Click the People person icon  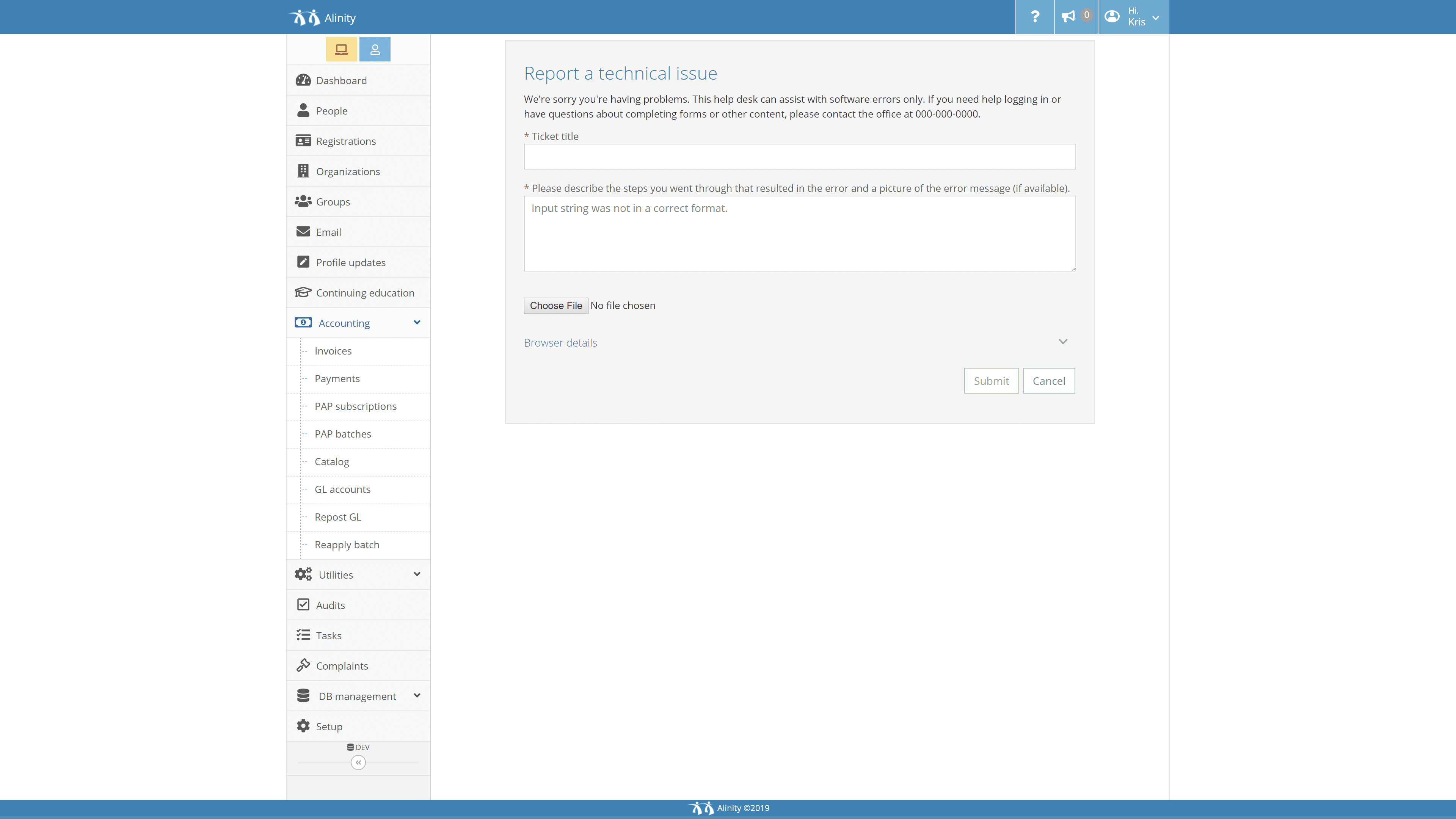[x=303, y=110]
